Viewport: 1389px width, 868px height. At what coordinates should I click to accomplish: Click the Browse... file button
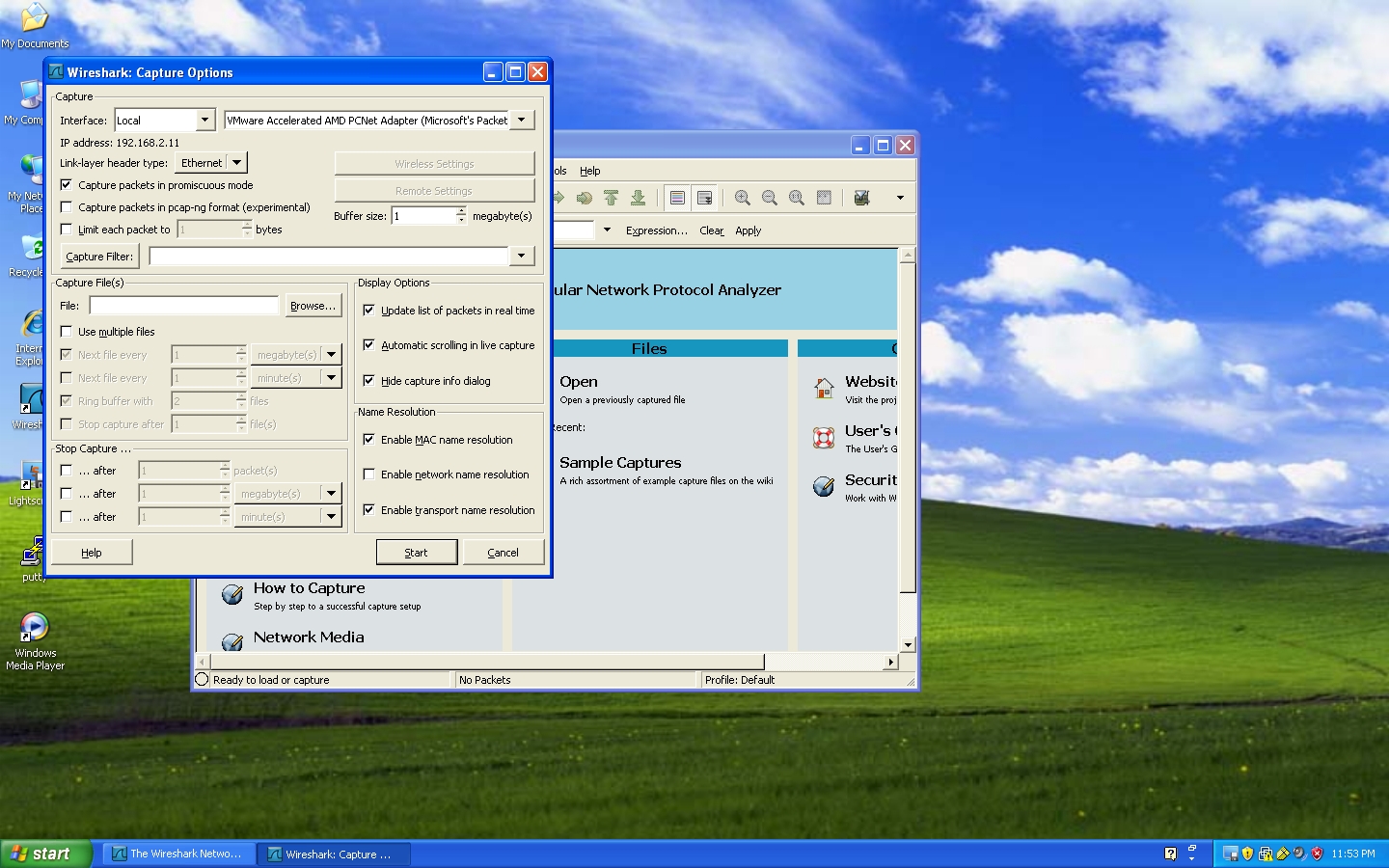[x=313, y=306]
